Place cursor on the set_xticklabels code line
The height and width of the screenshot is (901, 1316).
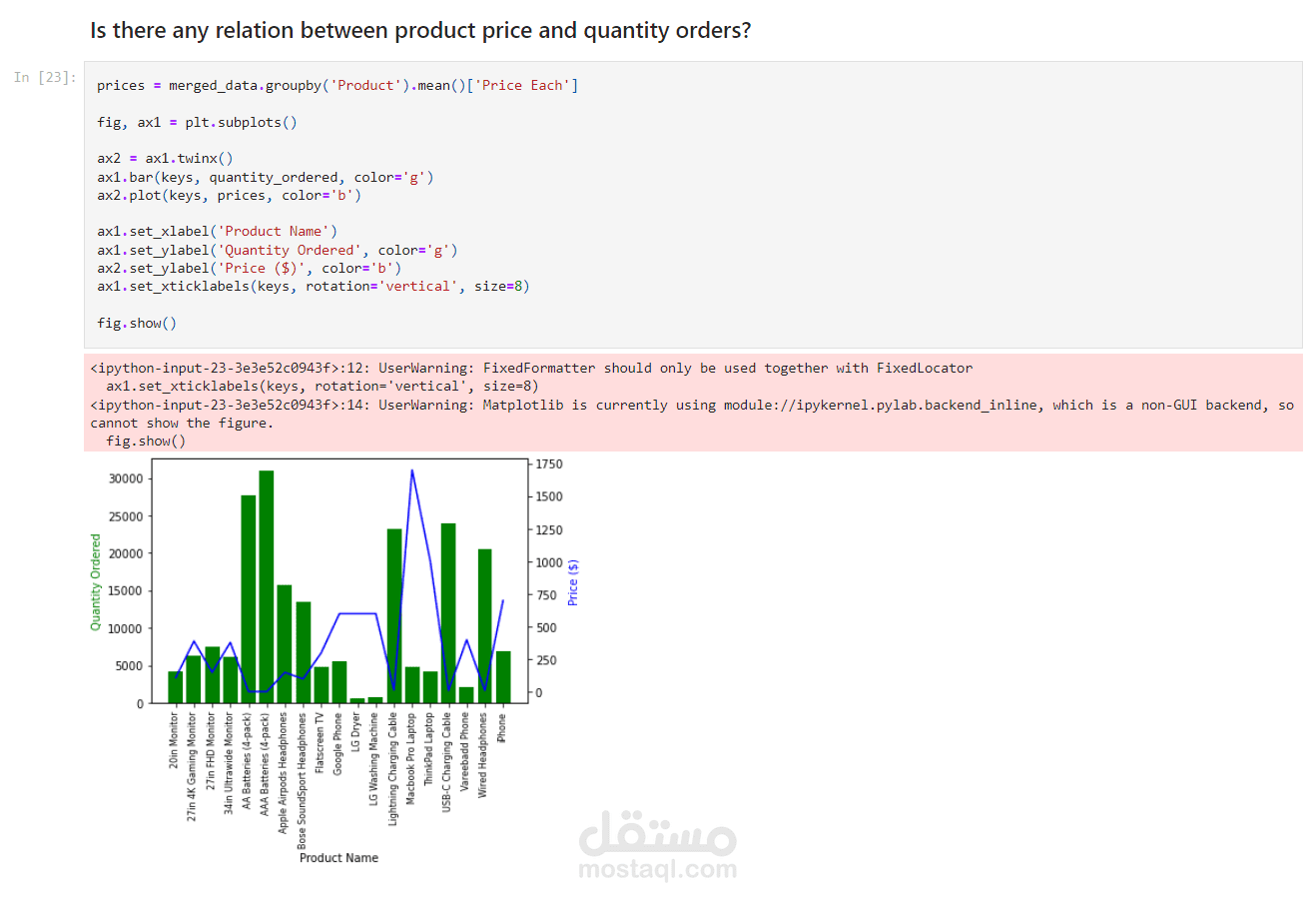(313, 287)
